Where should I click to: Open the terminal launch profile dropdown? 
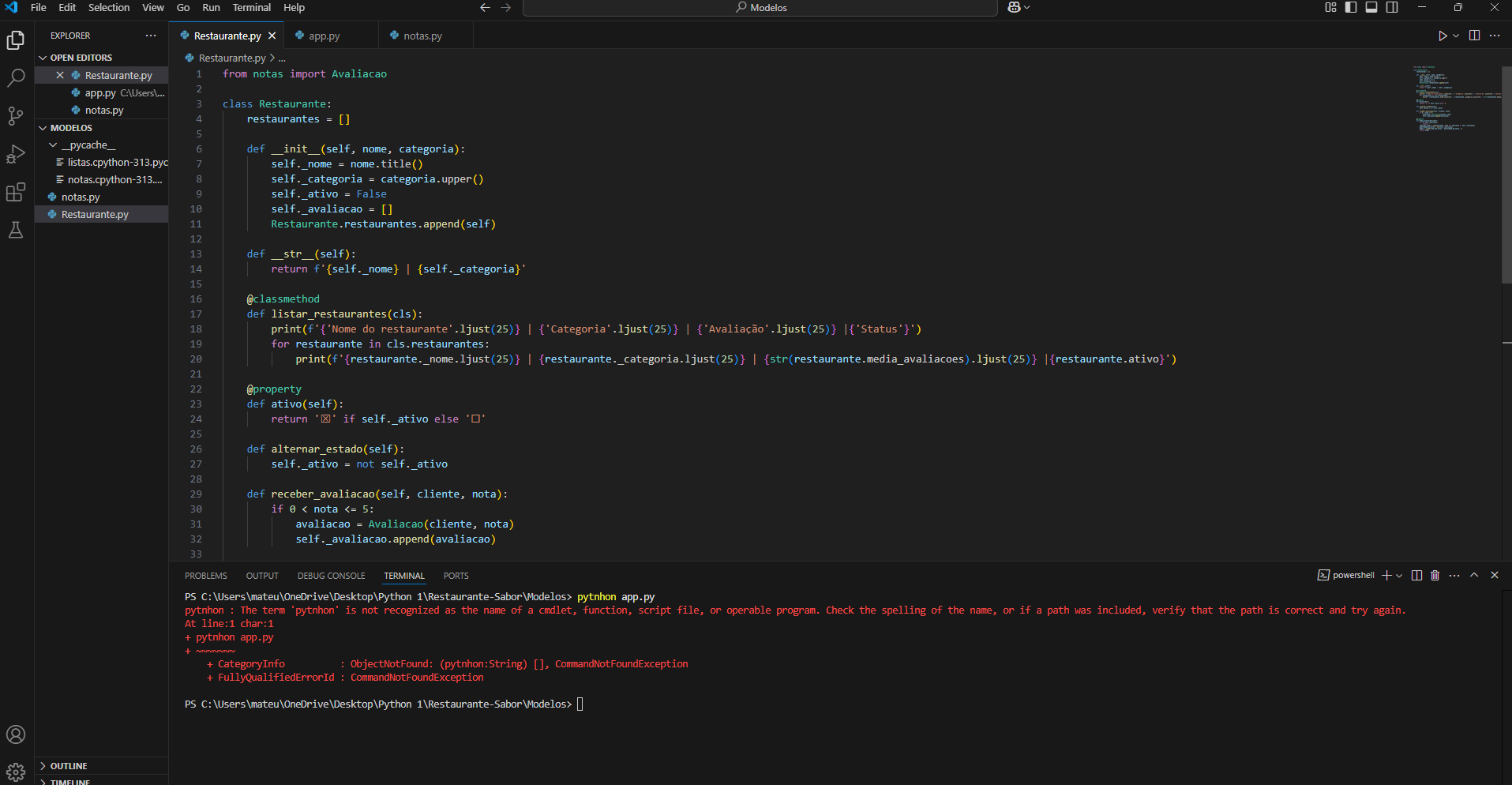pyautogui.click(x=1399, y=575)
